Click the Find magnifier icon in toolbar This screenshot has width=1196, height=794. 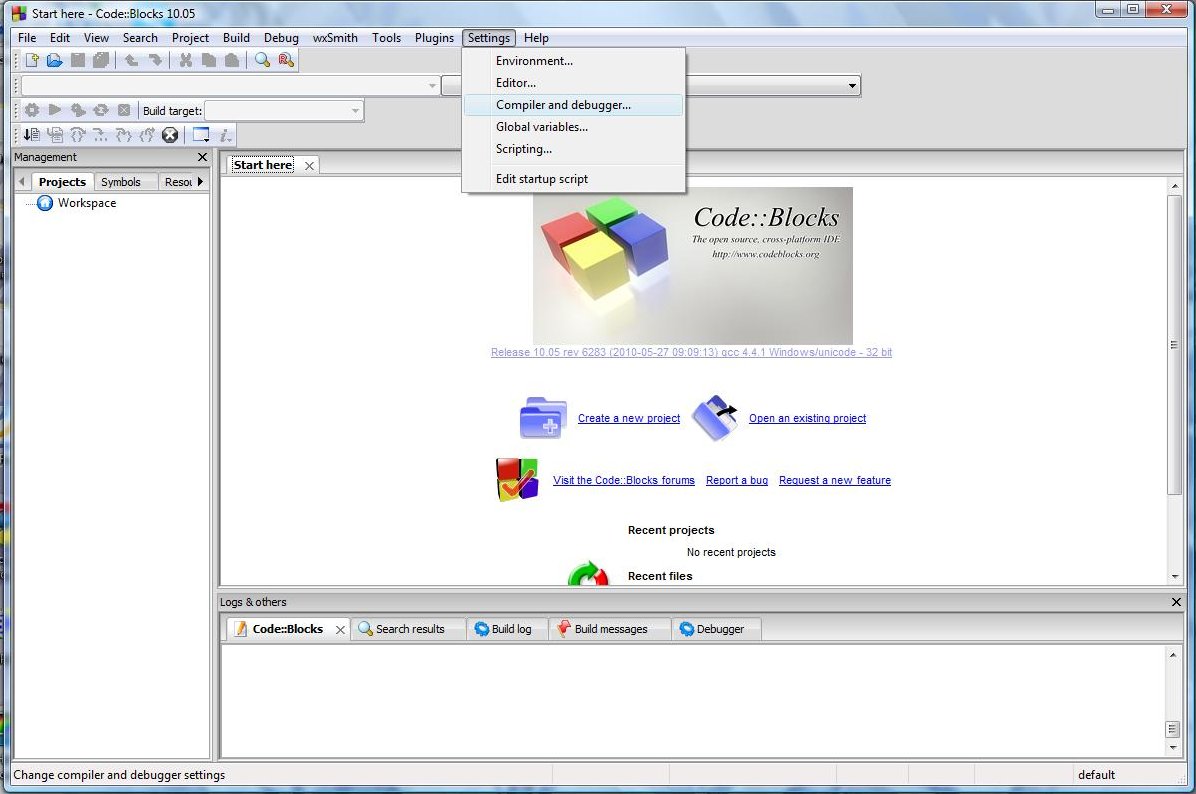(x=262, y=60)
